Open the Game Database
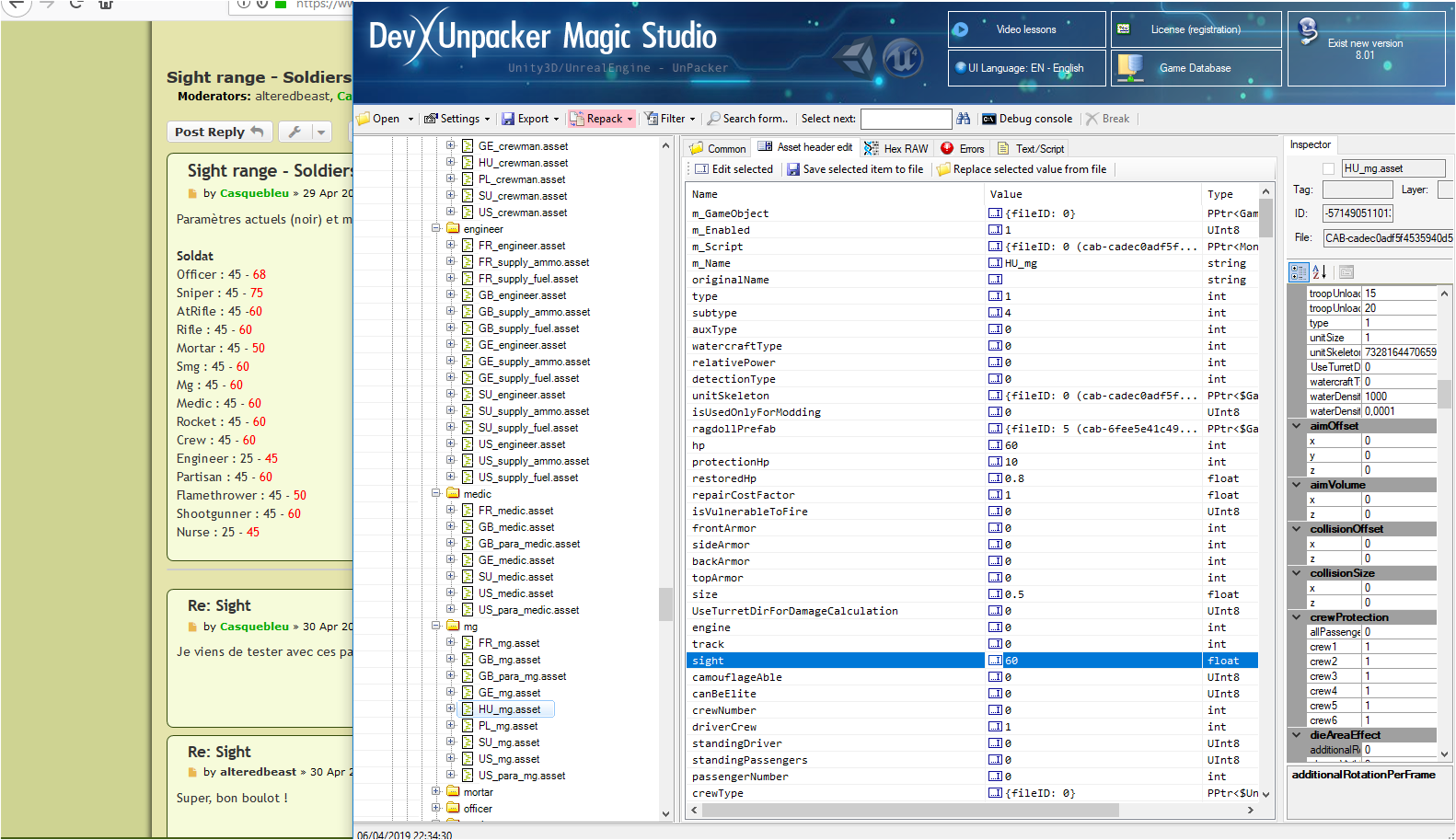 [1196, 68]
